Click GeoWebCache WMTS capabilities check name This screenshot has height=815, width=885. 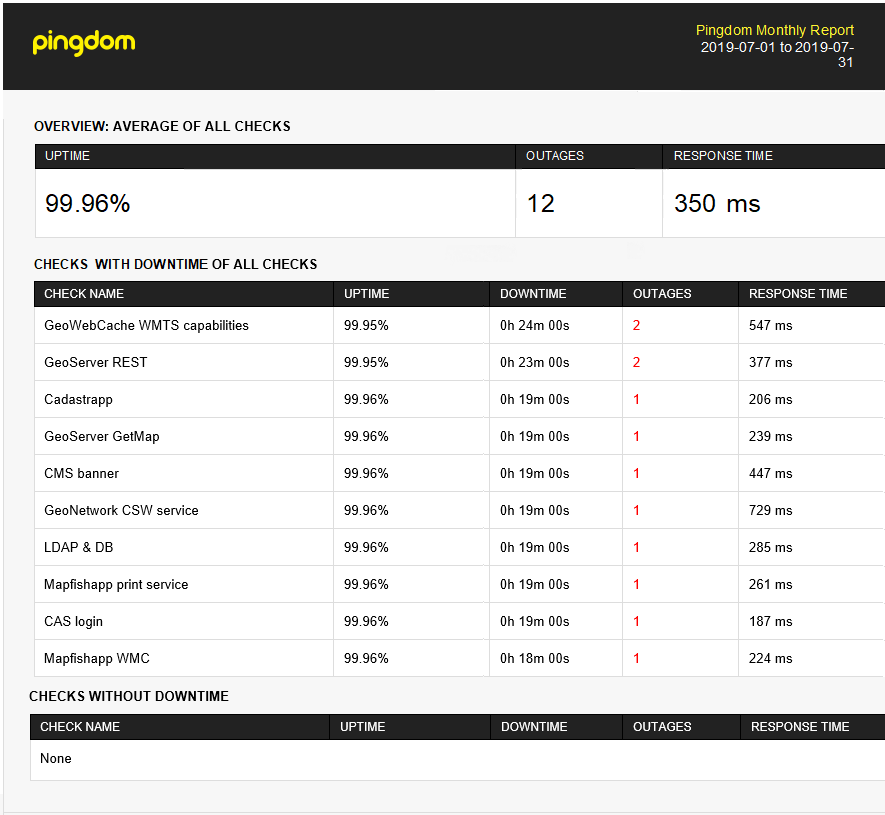point(146,325)
